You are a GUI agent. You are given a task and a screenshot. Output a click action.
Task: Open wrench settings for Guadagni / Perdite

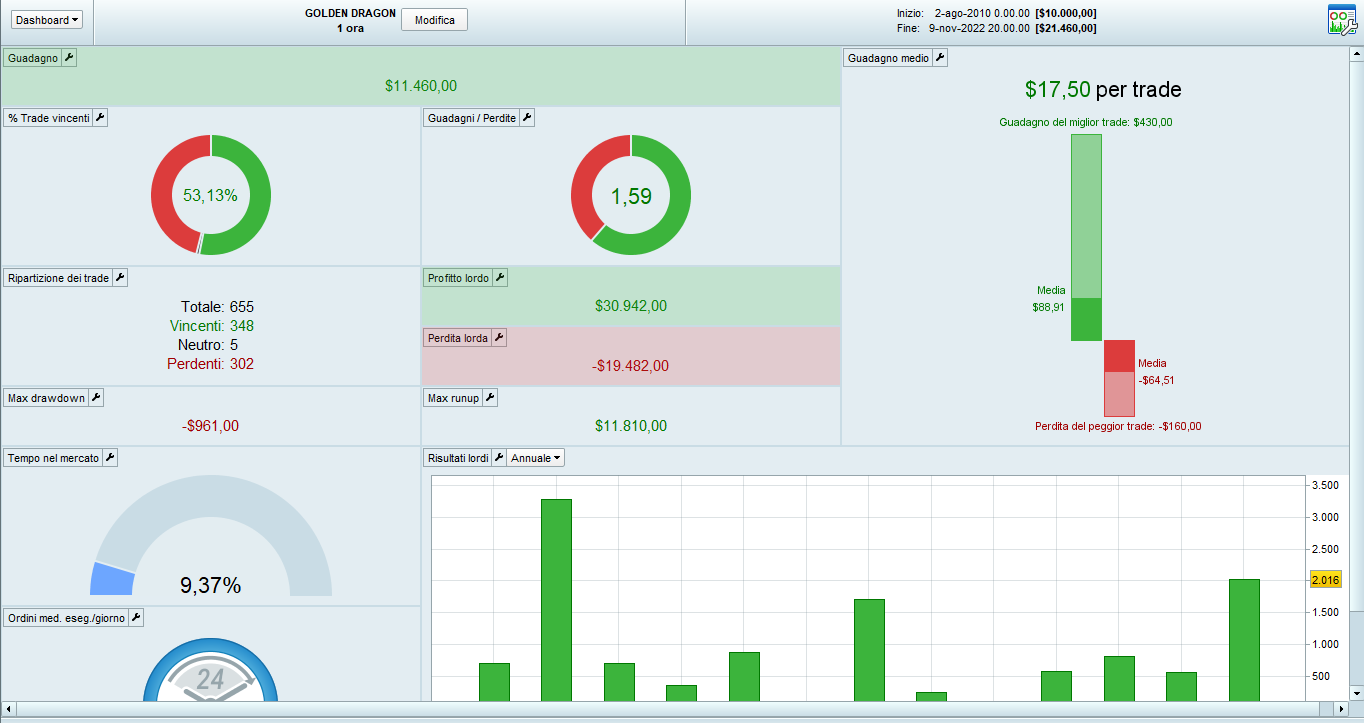point(527,118)
